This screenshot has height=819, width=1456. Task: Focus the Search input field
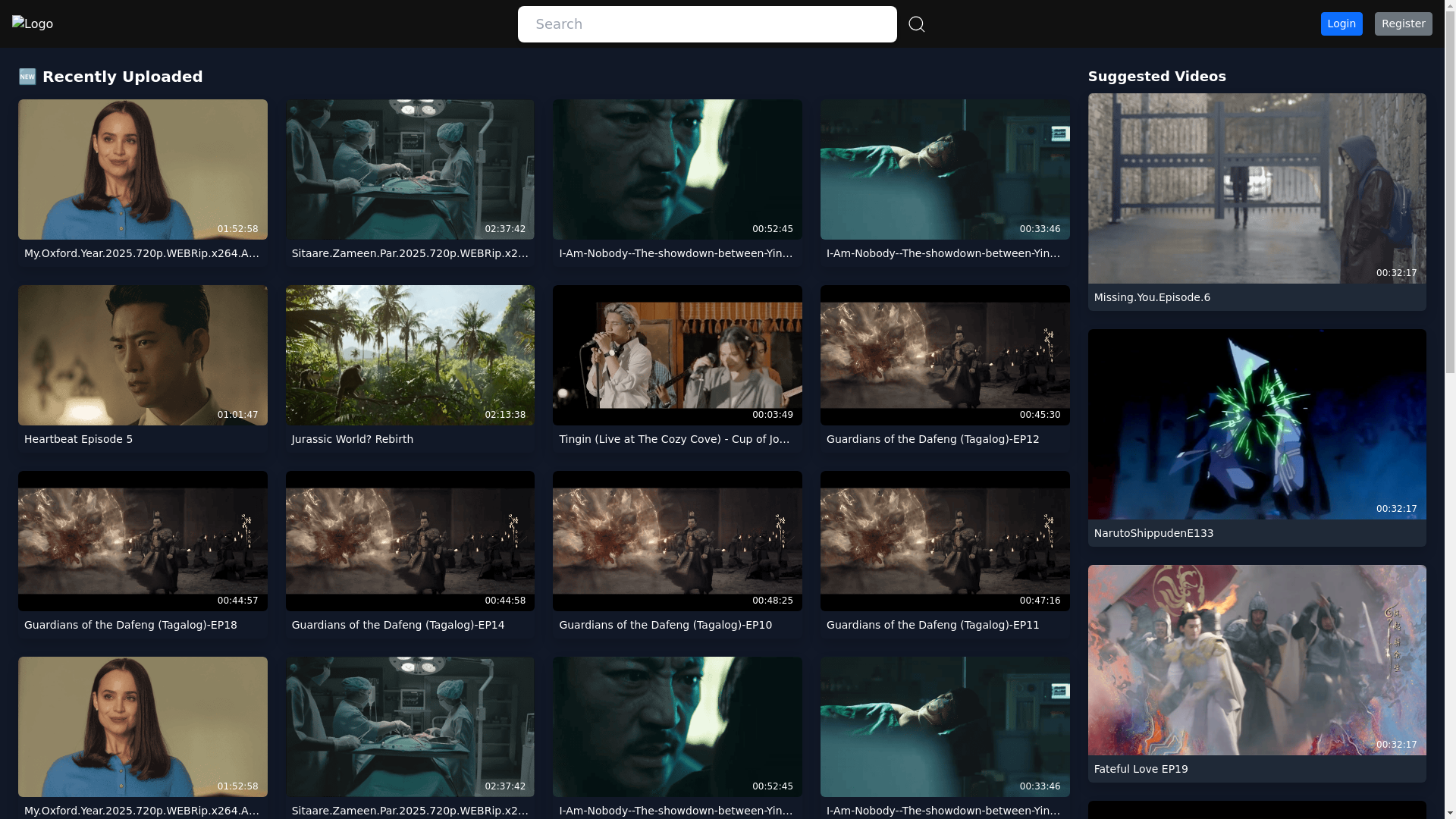(x=707, y=24)
